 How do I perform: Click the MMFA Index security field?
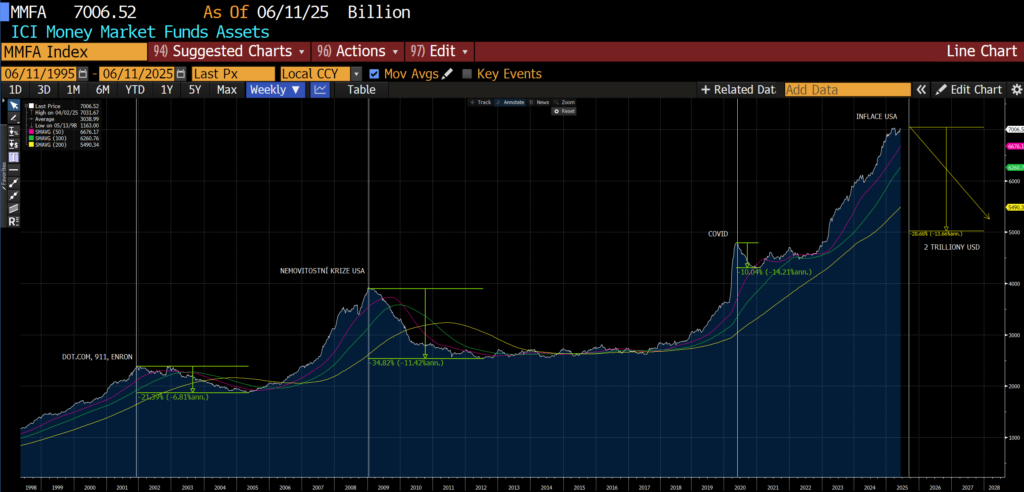pyautogui.click(x=74, y=52)
